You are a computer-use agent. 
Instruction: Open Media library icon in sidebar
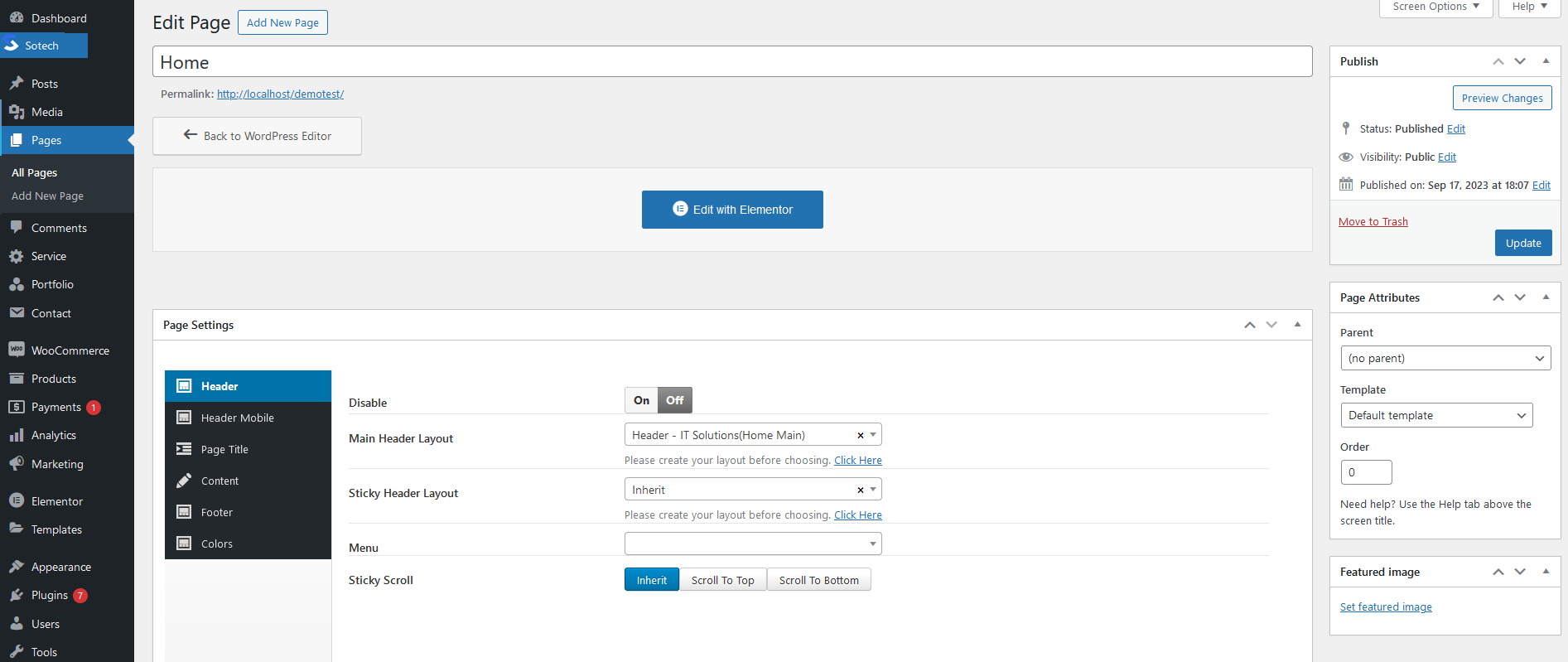click(17, 112)
